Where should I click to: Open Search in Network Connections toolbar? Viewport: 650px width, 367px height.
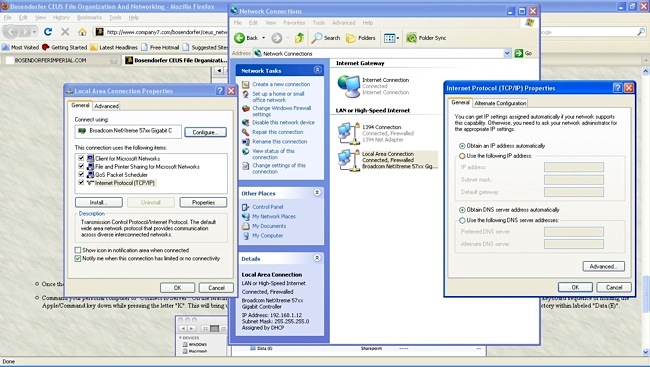click(x=325, y=38)
